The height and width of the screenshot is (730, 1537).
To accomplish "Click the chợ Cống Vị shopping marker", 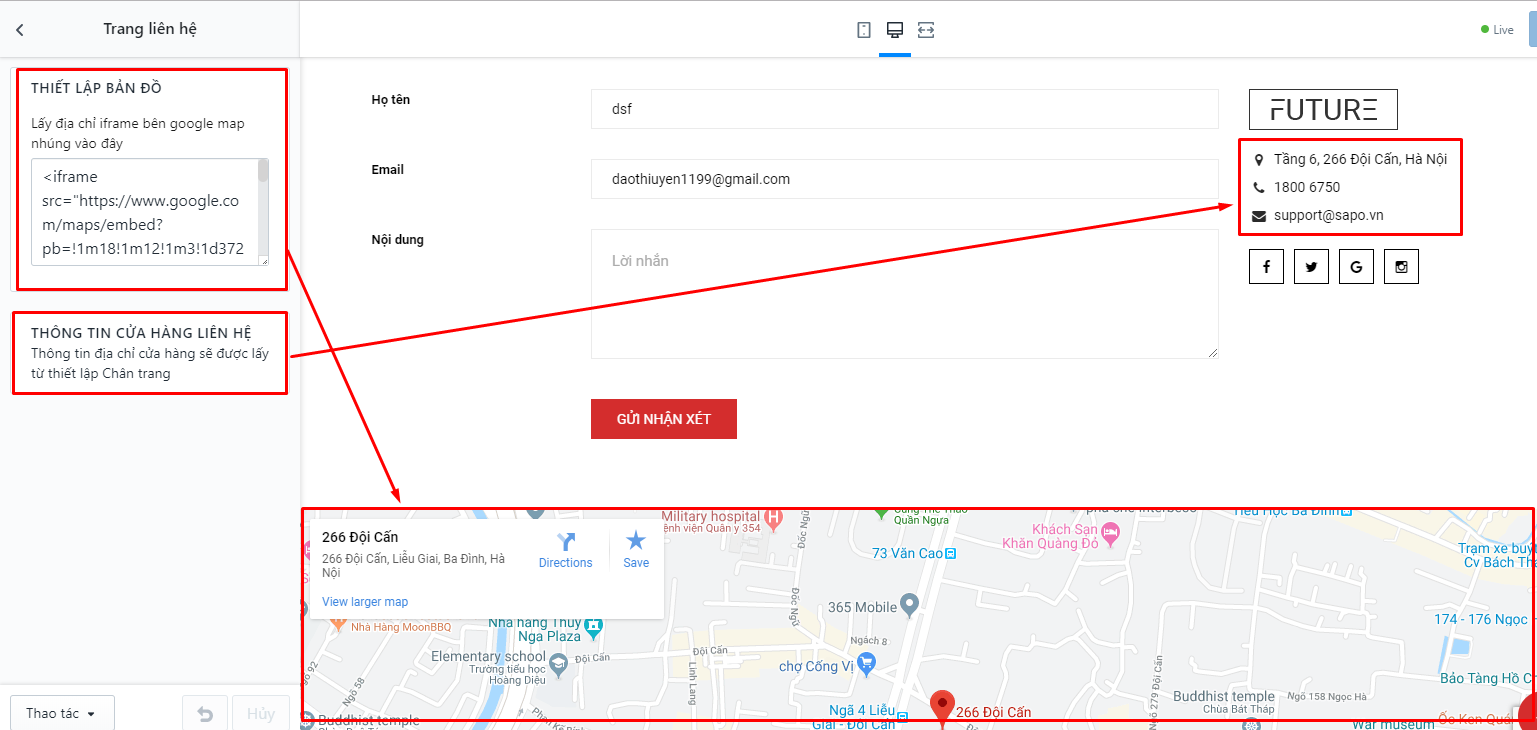I will click(x=866, y=662).
